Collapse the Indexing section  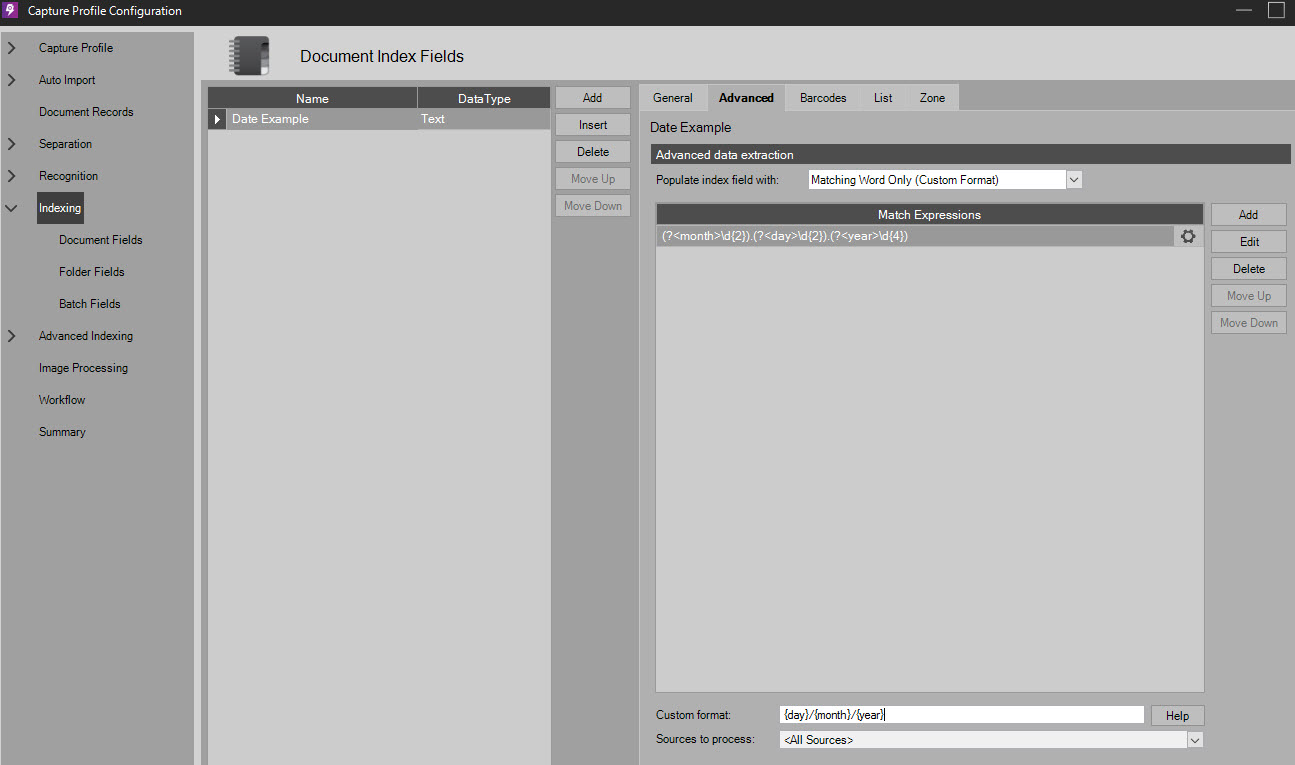click(x=12, y=208)
